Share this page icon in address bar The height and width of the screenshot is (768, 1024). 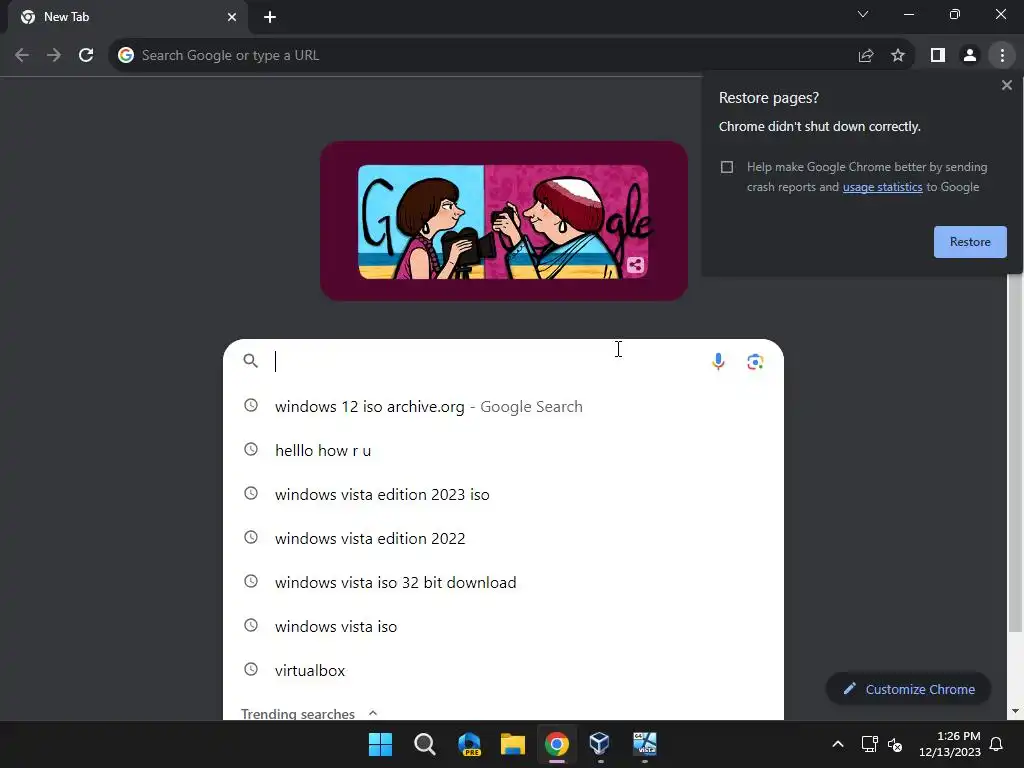point(866,56)
